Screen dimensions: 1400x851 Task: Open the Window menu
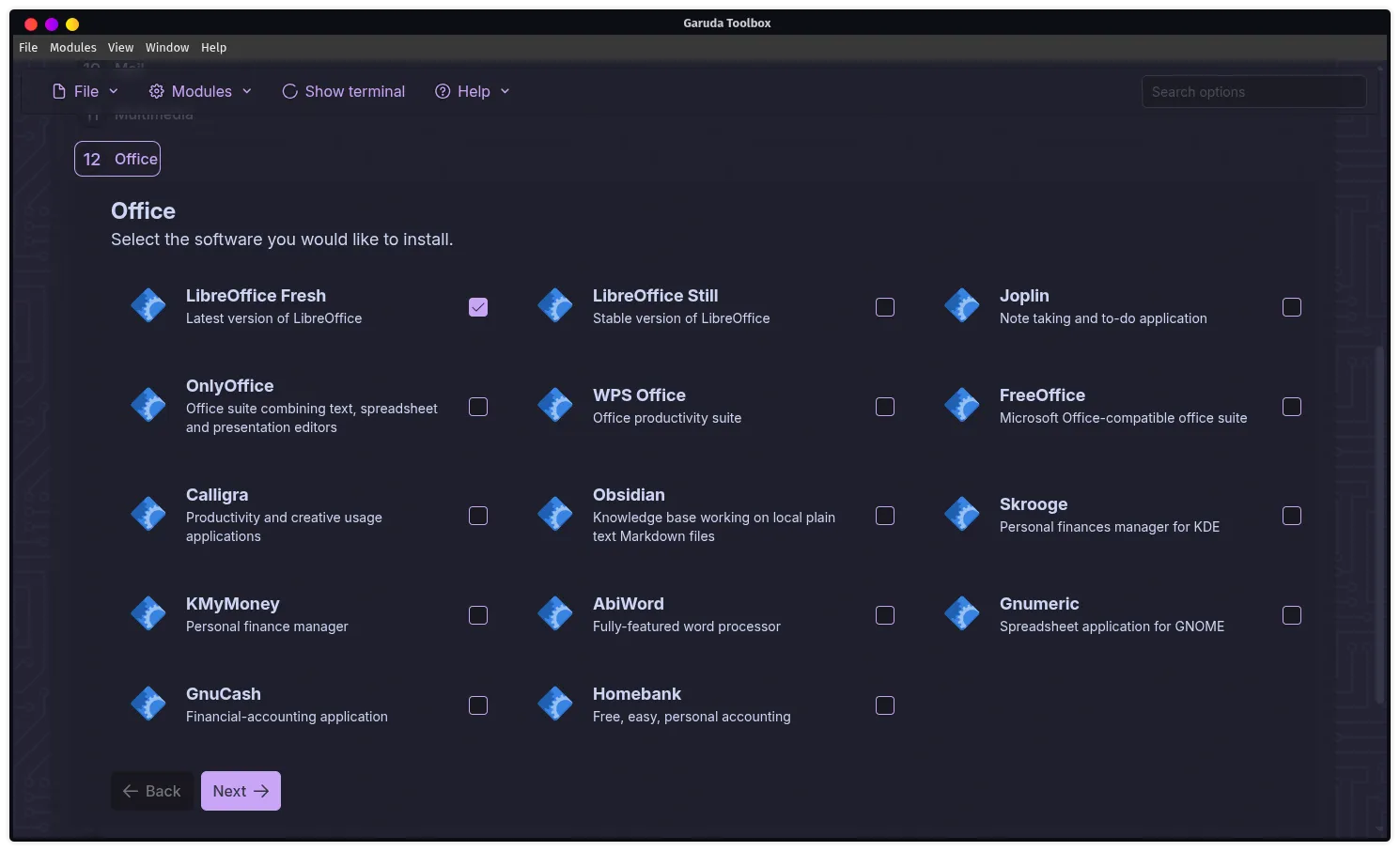pyautogui.click(x=167, y=47)
